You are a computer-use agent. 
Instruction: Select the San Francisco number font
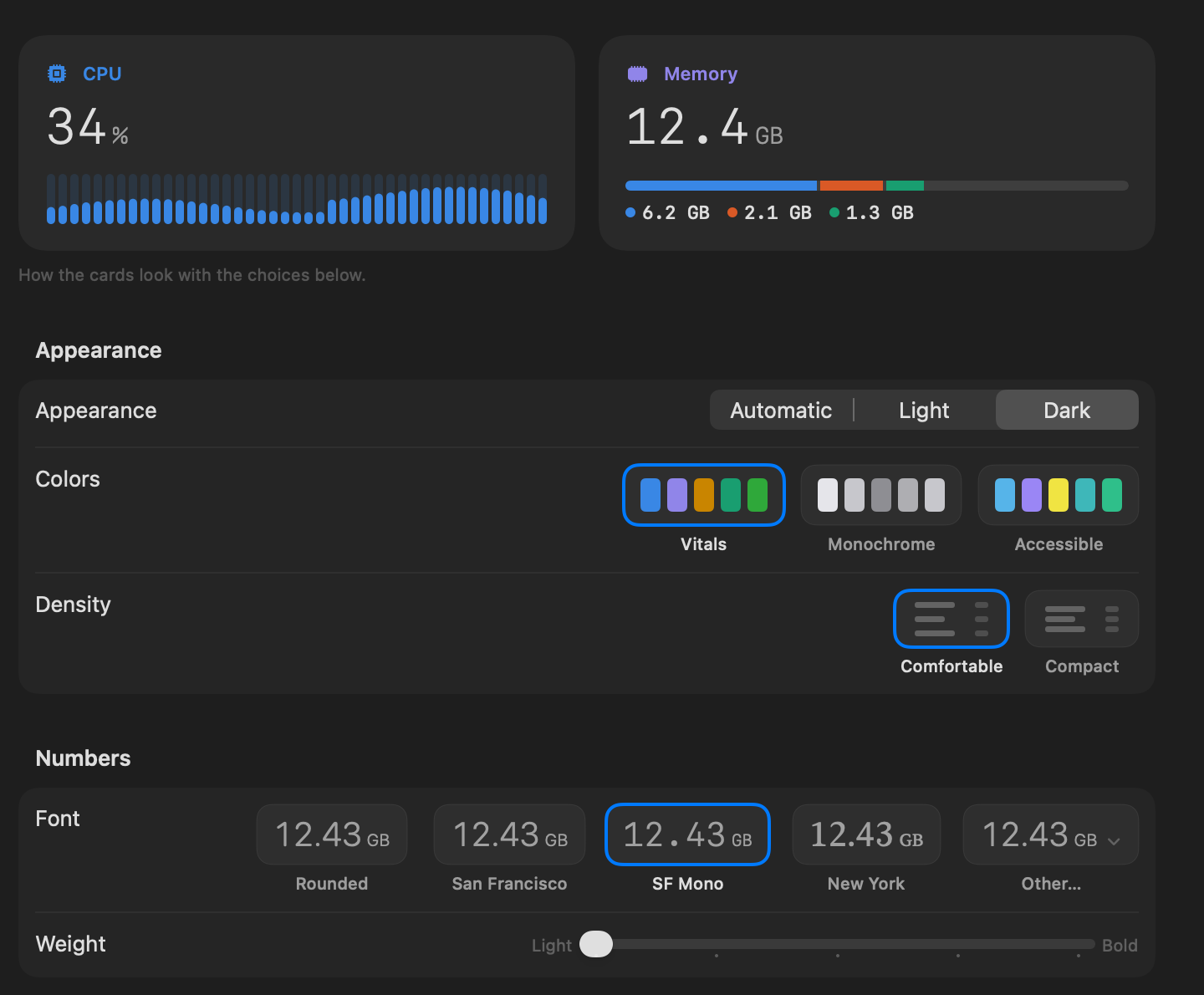(510, 834)
